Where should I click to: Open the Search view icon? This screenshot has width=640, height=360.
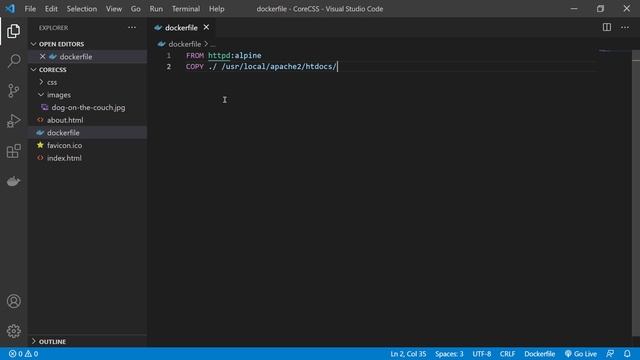(x=13, y=61)
